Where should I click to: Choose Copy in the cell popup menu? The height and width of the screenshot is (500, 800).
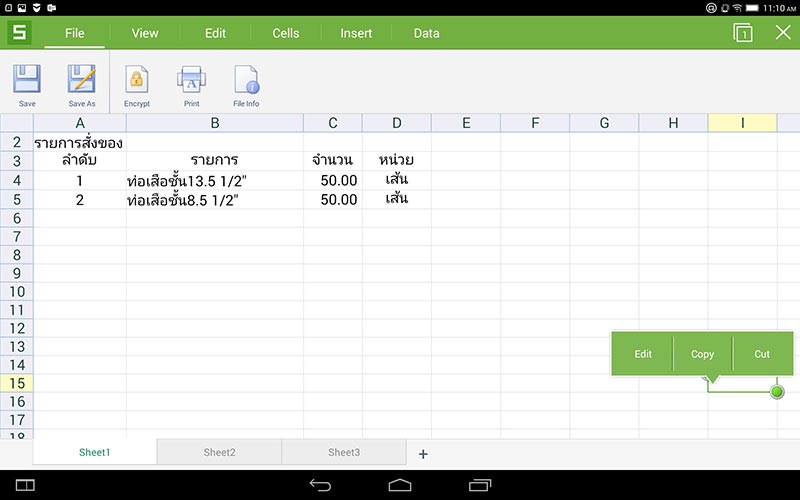click(x=703, y=354)
